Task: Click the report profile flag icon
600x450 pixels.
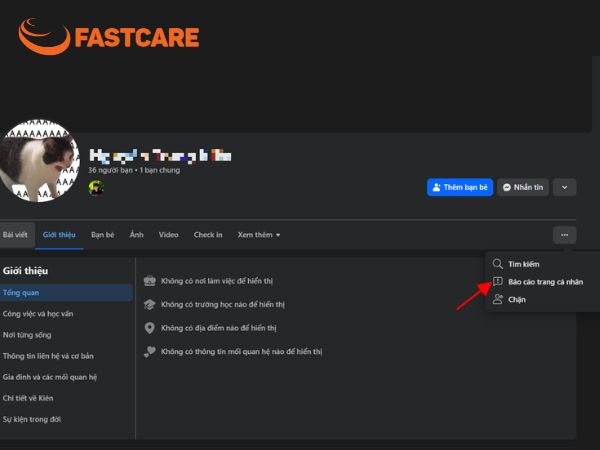Action: pos(497,282)
